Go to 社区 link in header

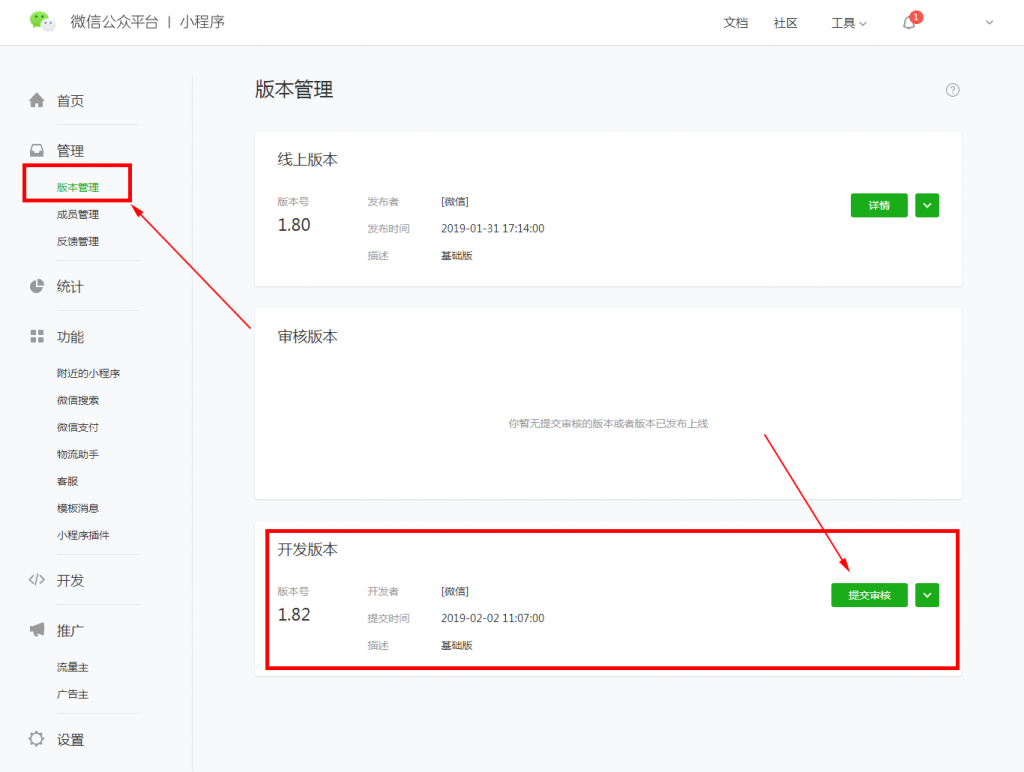coord(785,23)
